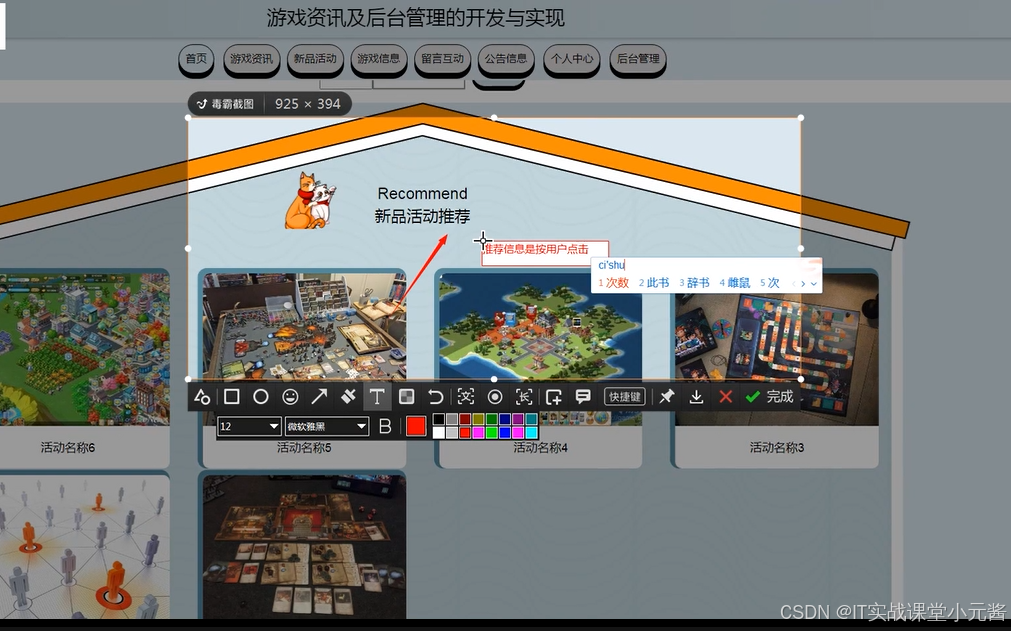1011x631 pixels.
Task: Pick the black color swatch
Action: tap(438, 420)
